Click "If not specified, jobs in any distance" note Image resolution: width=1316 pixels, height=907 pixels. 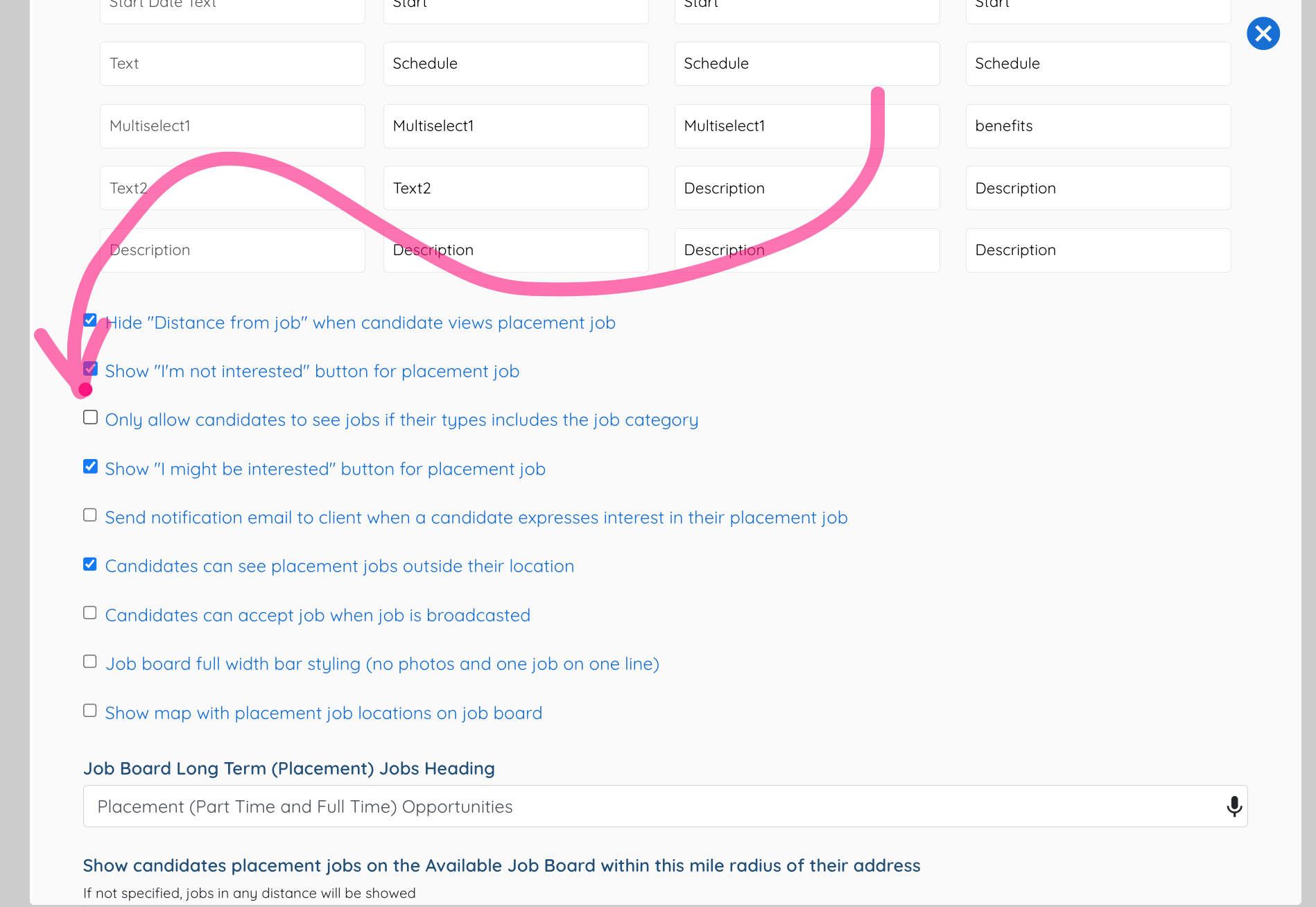click(249, 893)
